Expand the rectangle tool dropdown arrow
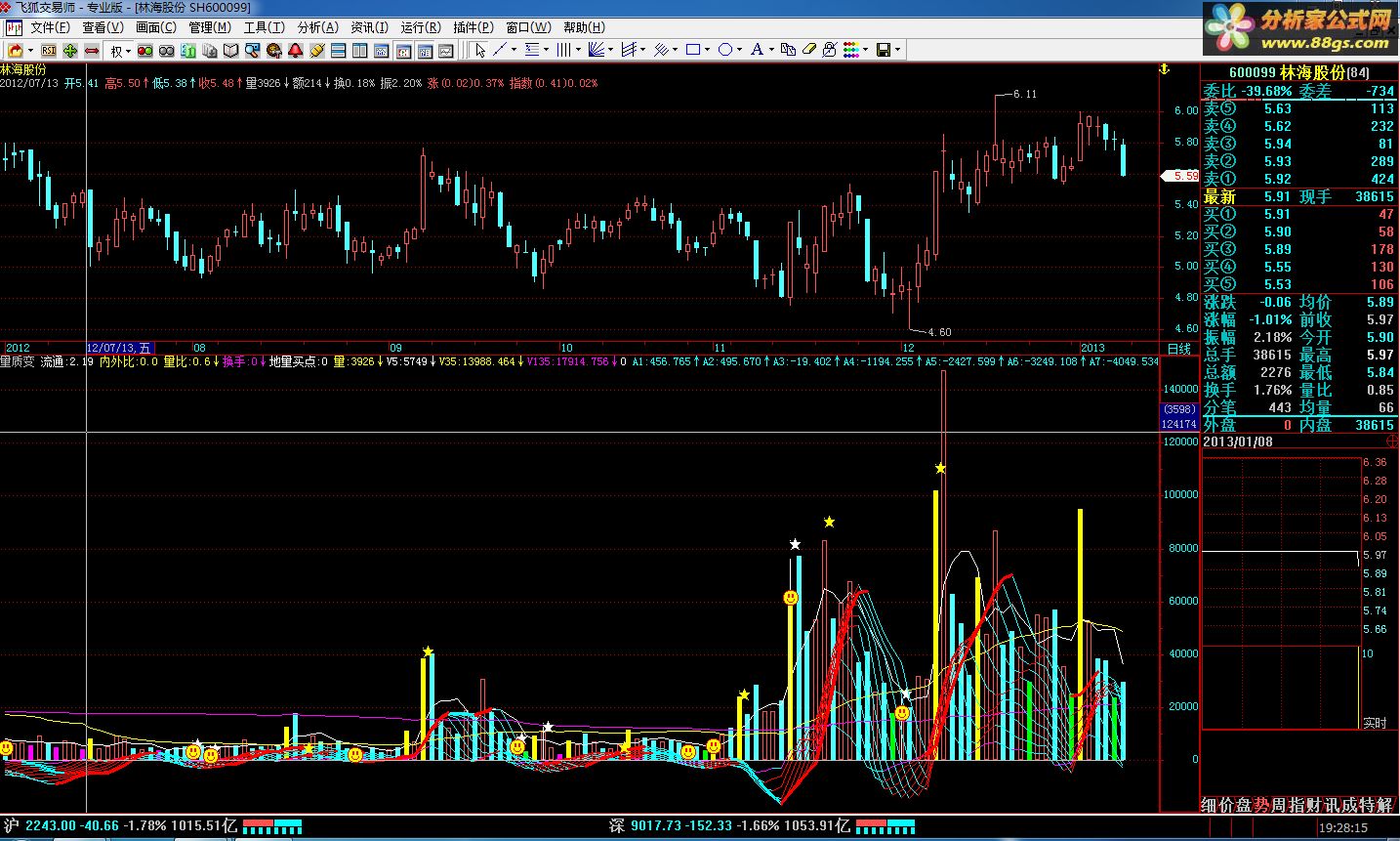Screen dimensions: 1400x841 [x=707, y=50]
